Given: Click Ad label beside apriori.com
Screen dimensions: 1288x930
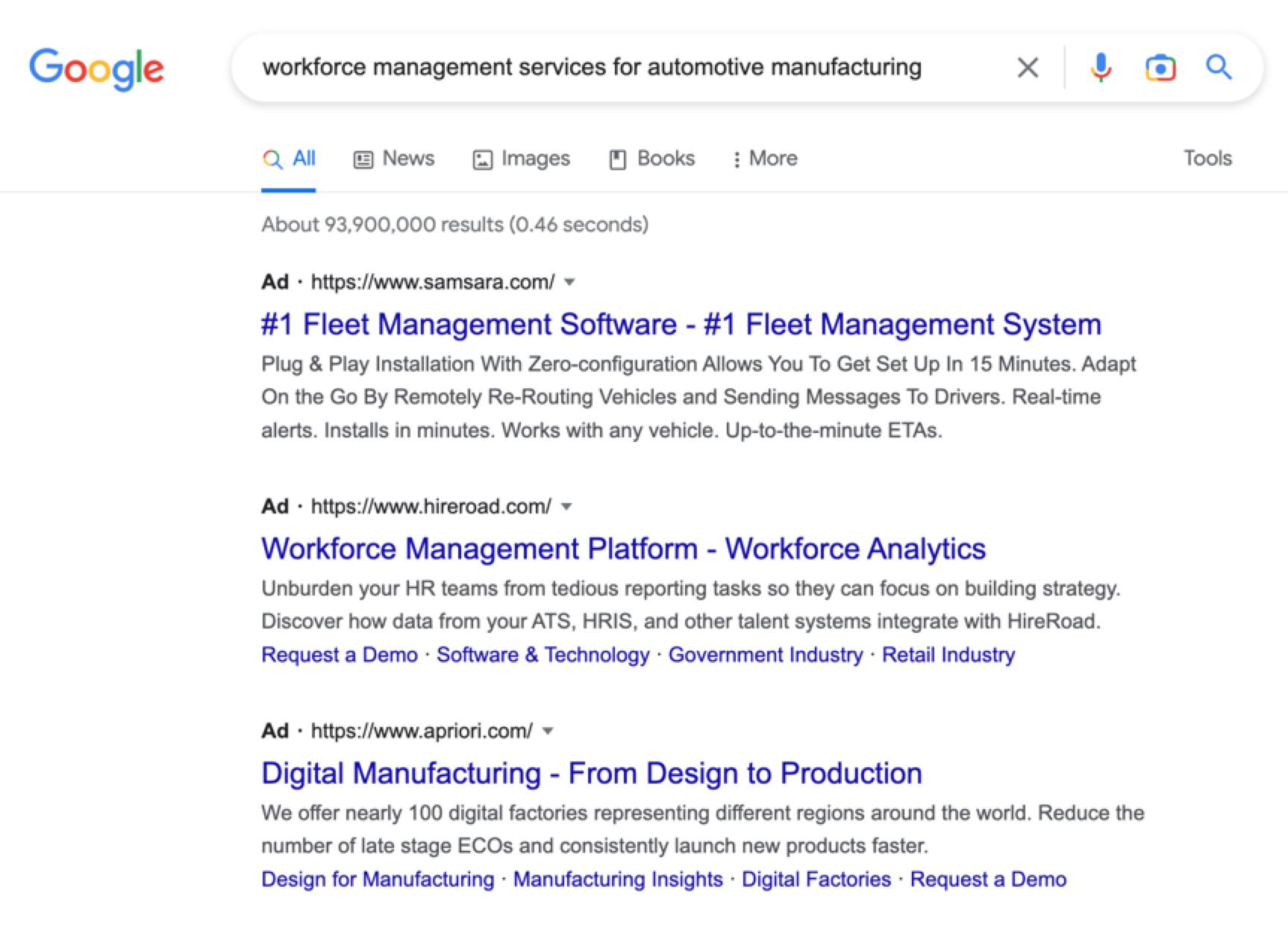Looking at the screenshot, I should pyautogui.click(x=275, y=731).
